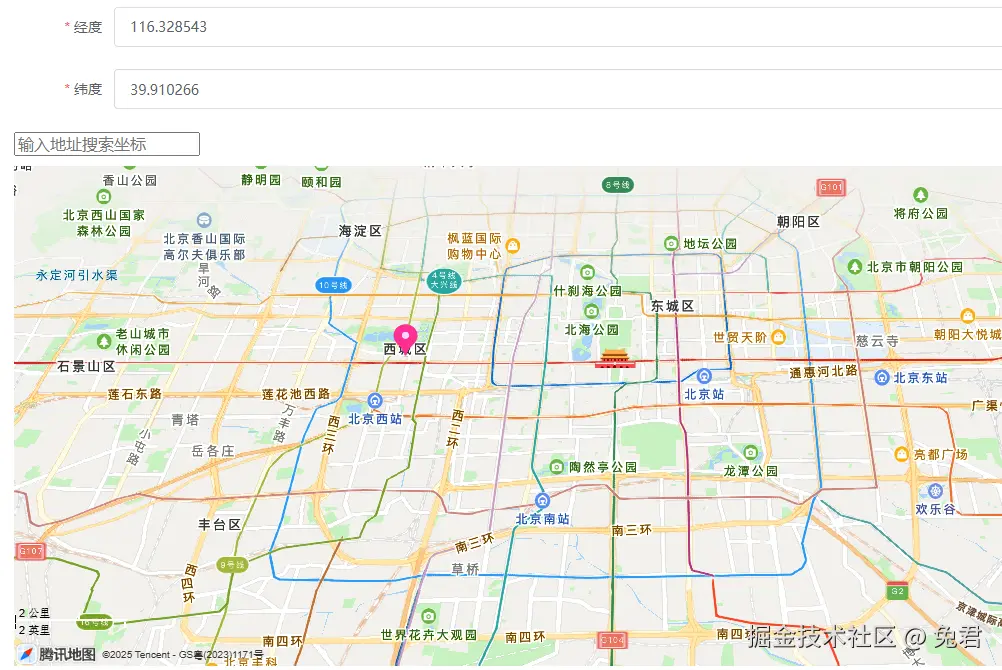The image size is (1002, 670).
Task: Click the 通惠河北路 road label
Action: click(824, 371)
